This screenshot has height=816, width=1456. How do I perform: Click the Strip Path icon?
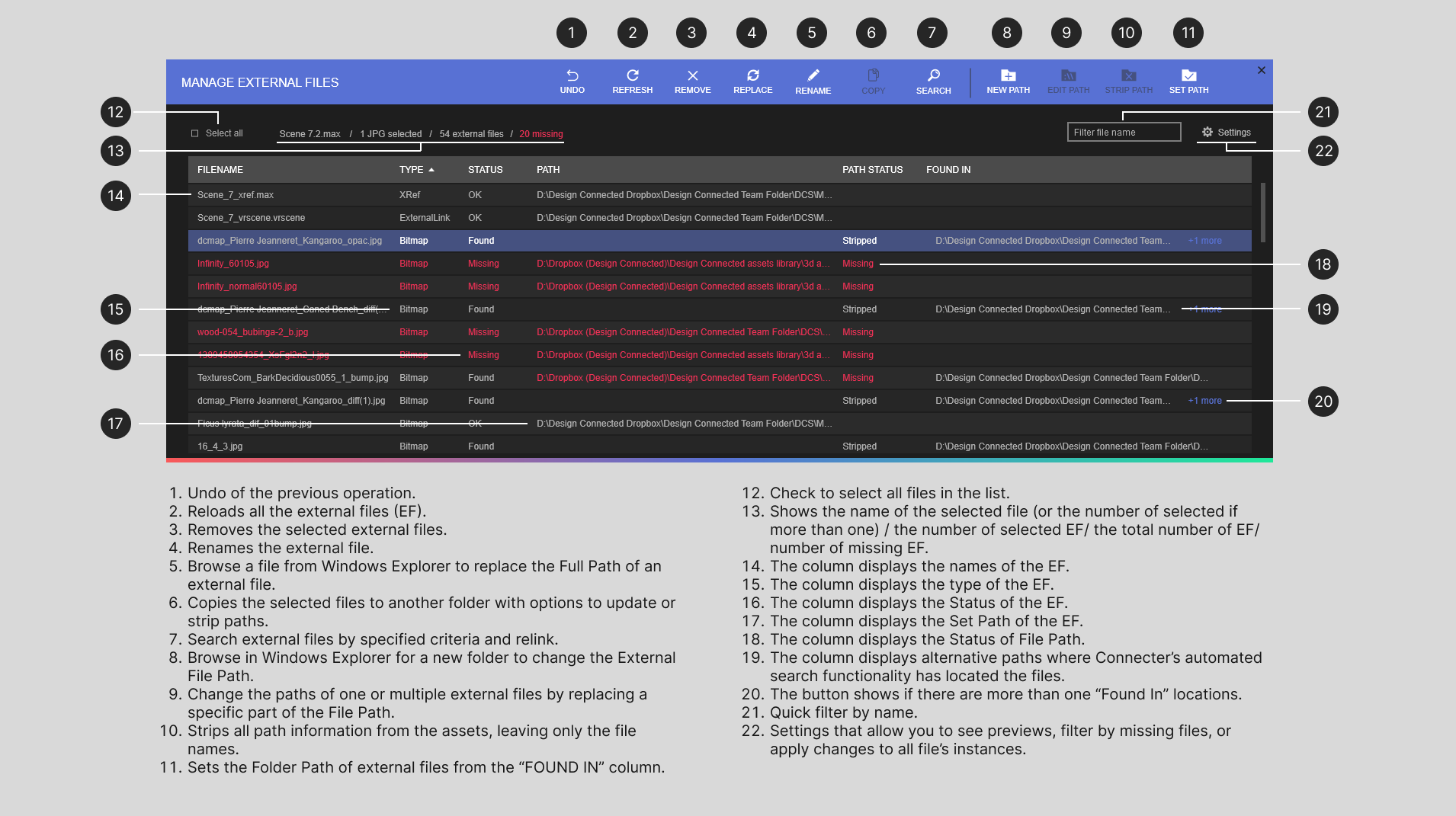click(1128, 76)
